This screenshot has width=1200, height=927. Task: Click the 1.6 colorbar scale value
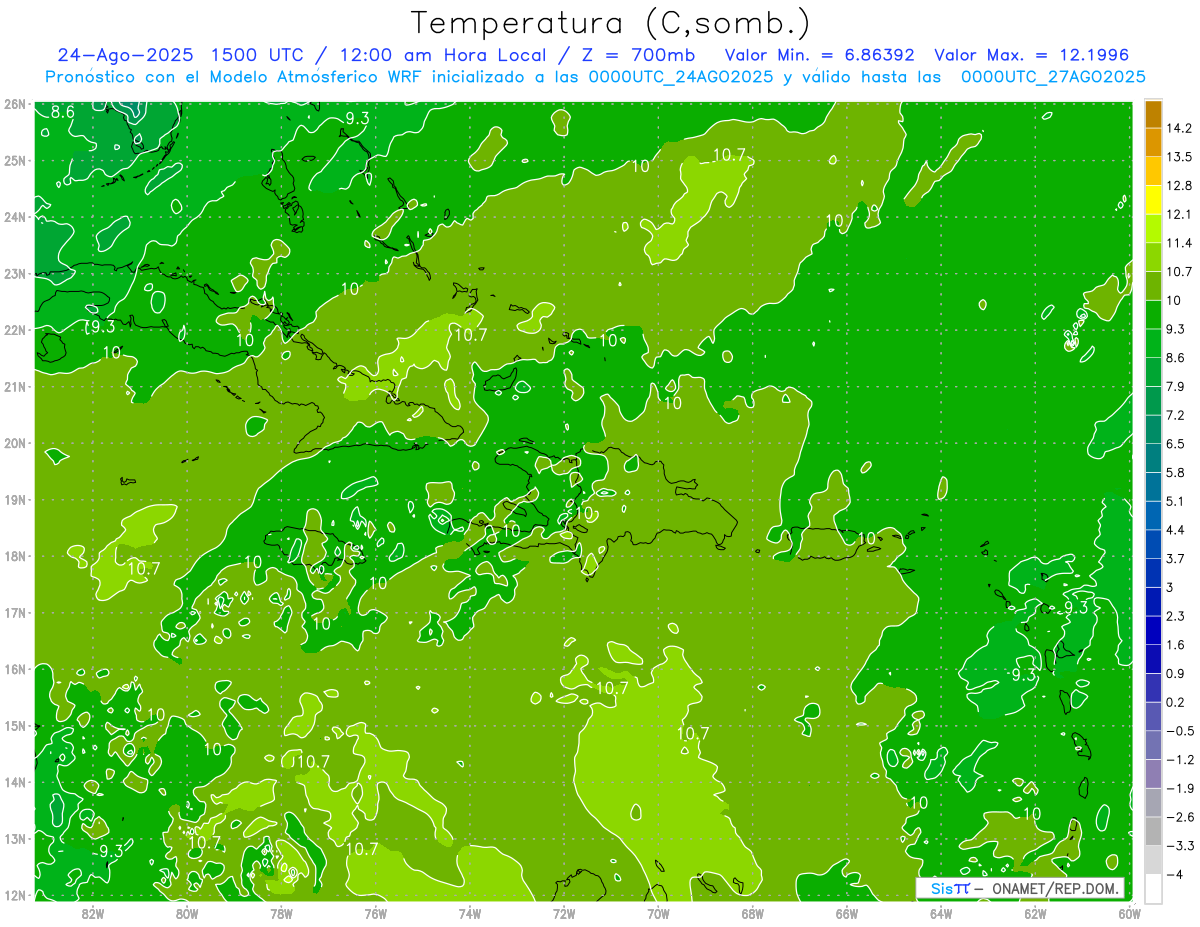tap(1176, 644)
